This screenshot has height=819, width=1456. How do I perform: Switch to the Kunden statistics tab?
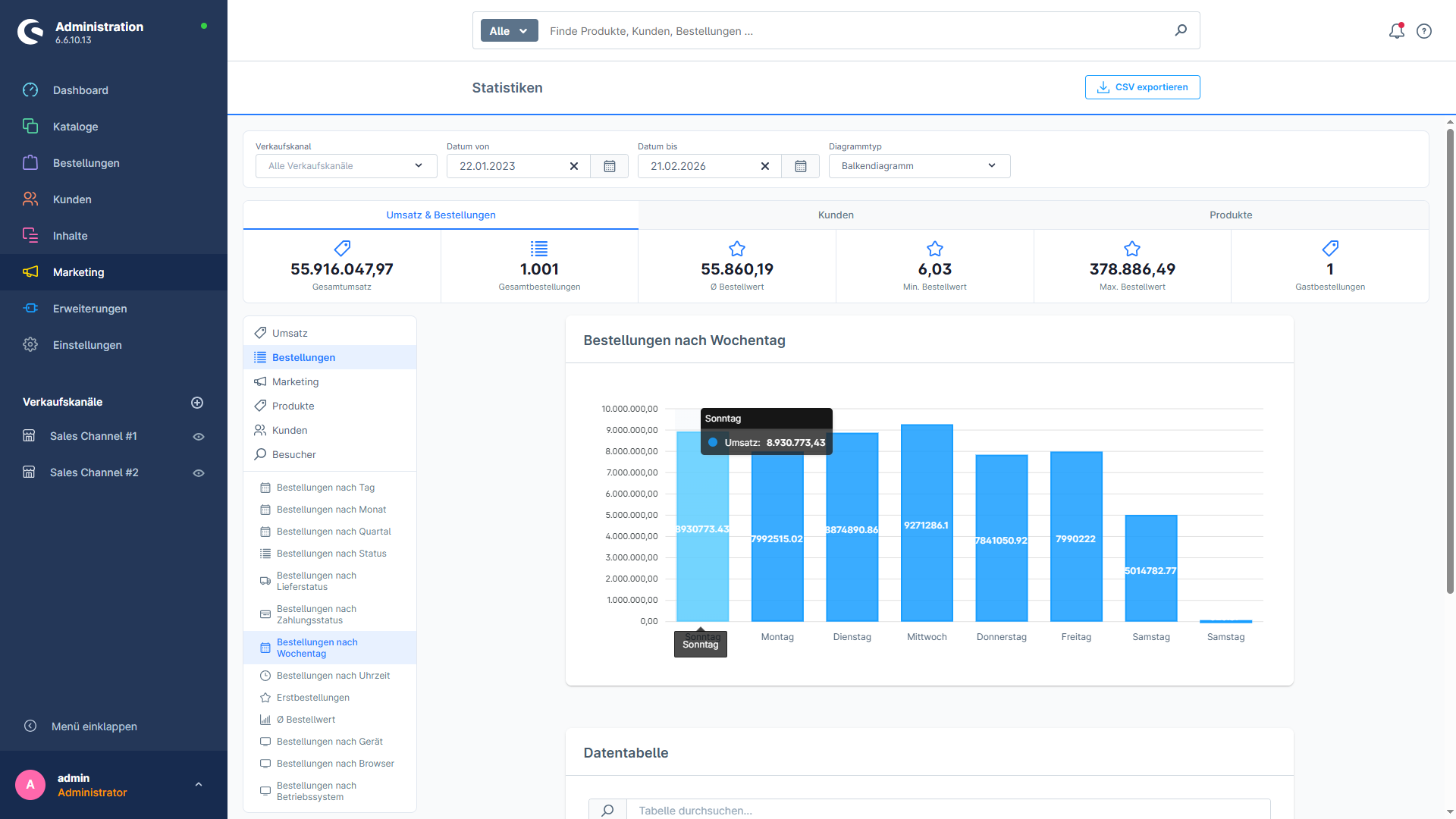pyautogui.click(x=835, y=215)
